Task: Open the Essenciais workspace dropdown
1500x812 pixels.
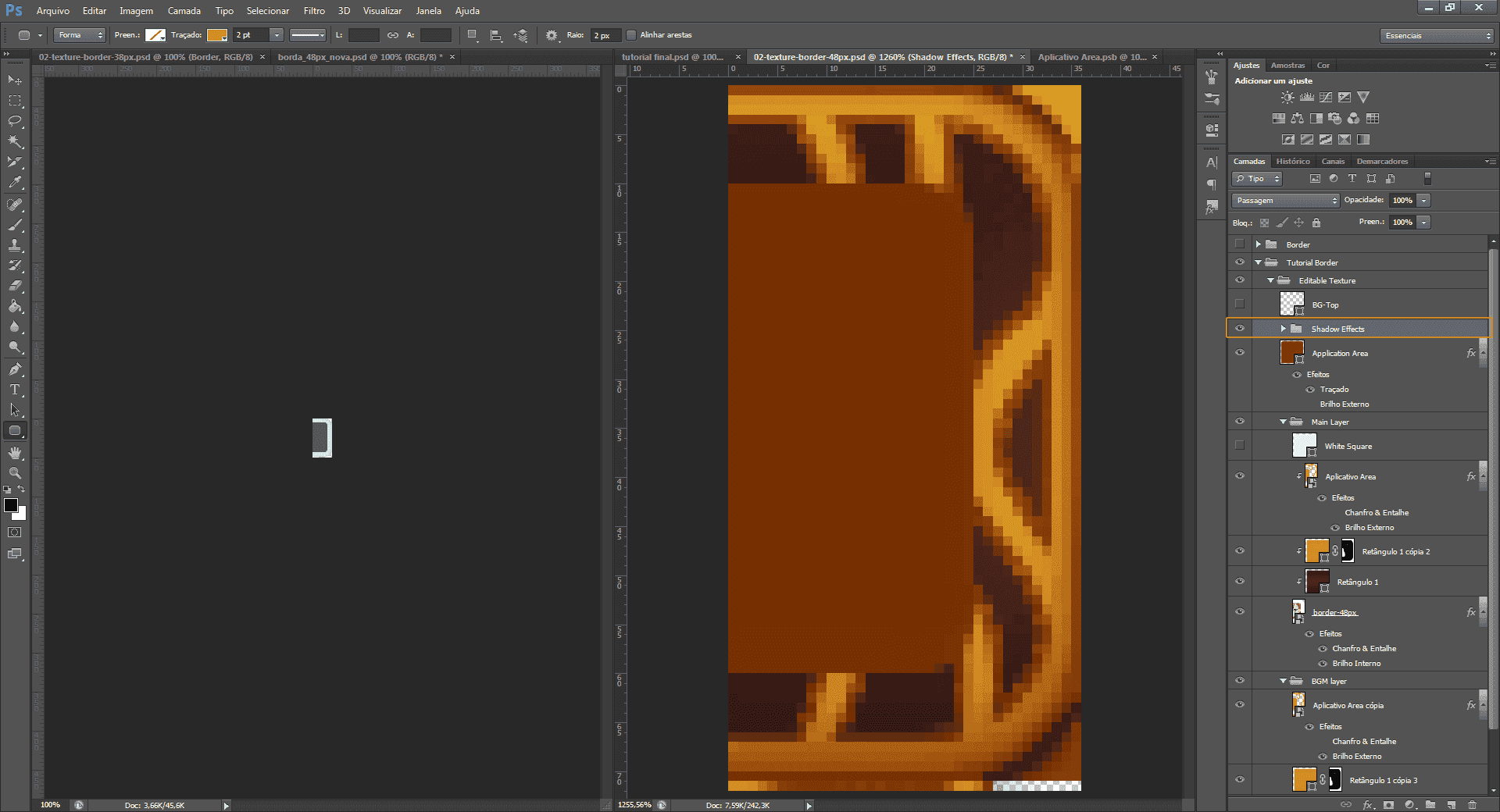Action: point(1437,35)
